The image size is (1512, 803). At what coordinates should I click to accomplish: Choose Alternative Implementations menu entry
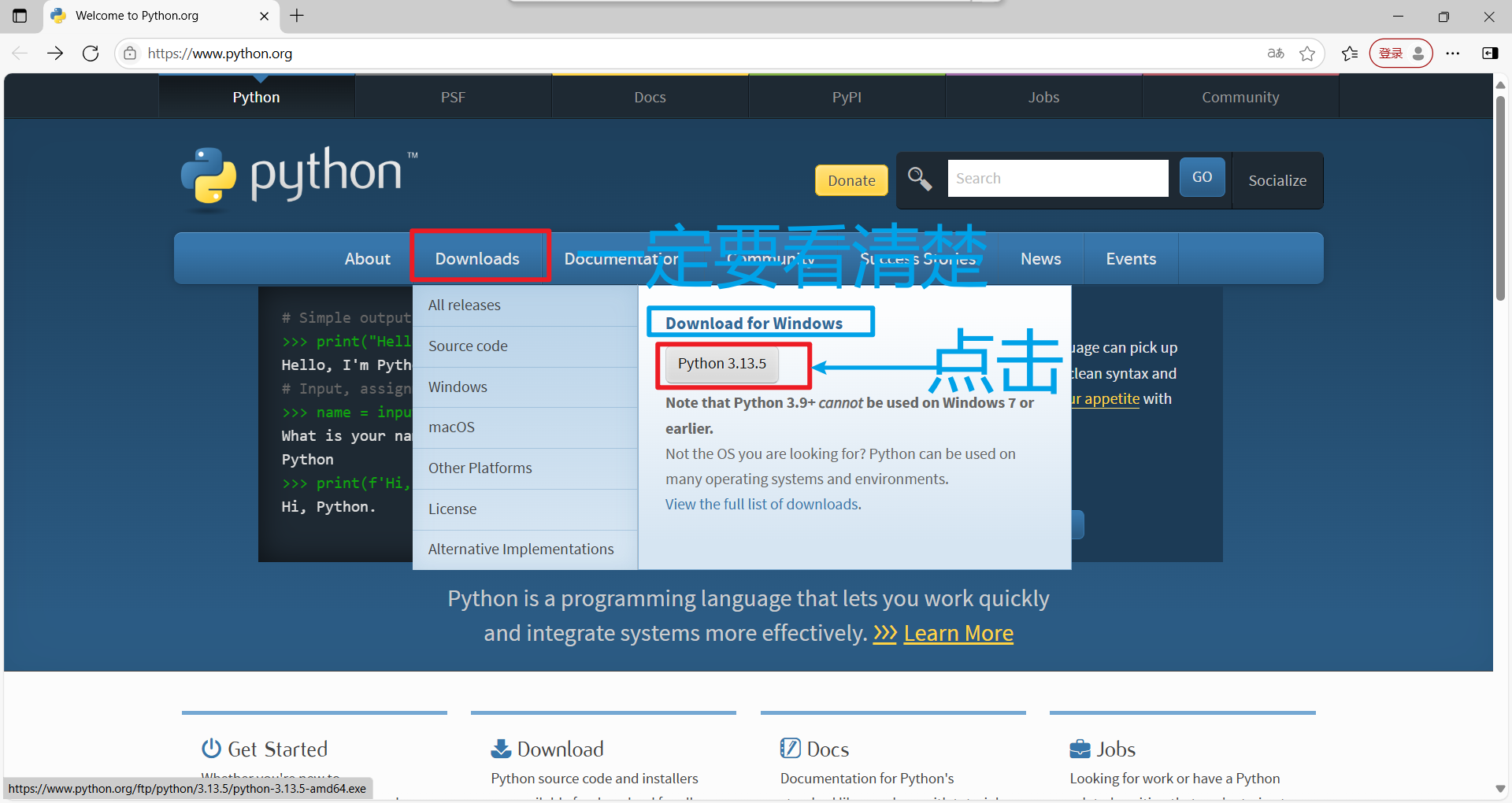[x=525, y=550]
